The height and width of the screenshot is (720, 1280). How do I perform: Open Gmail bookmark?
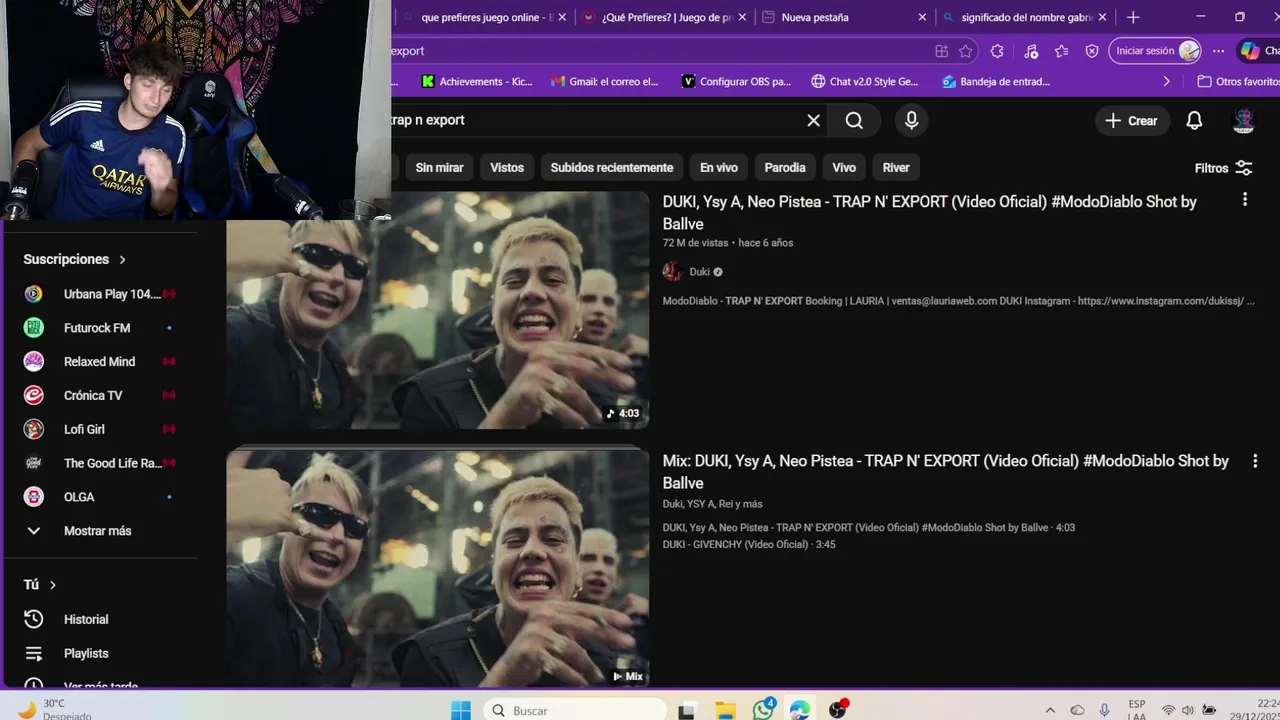click(x=604, y=82)
